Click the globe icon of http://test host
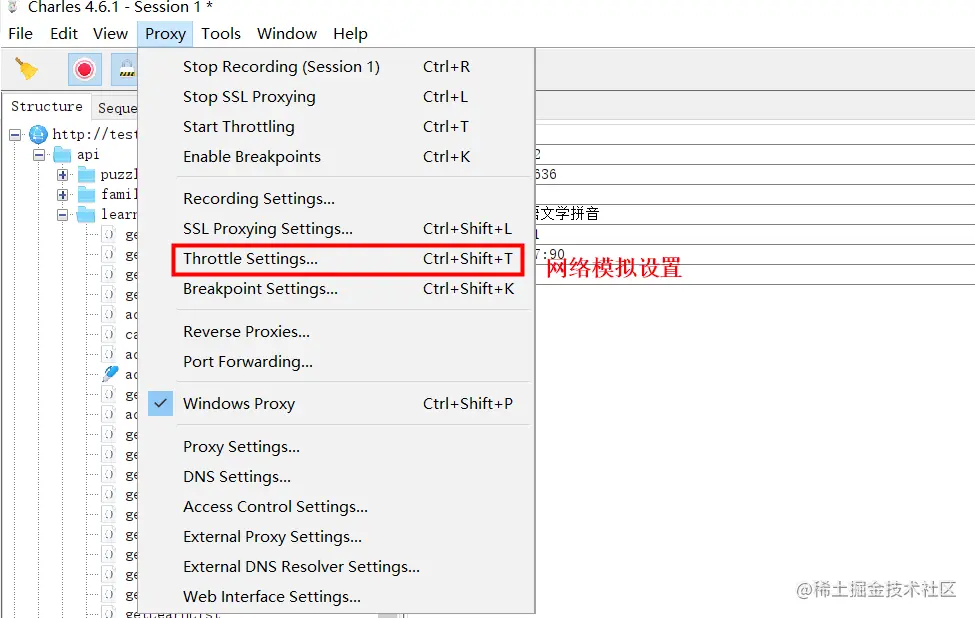This screenshot has width=975, height=618. pos(39,134)
